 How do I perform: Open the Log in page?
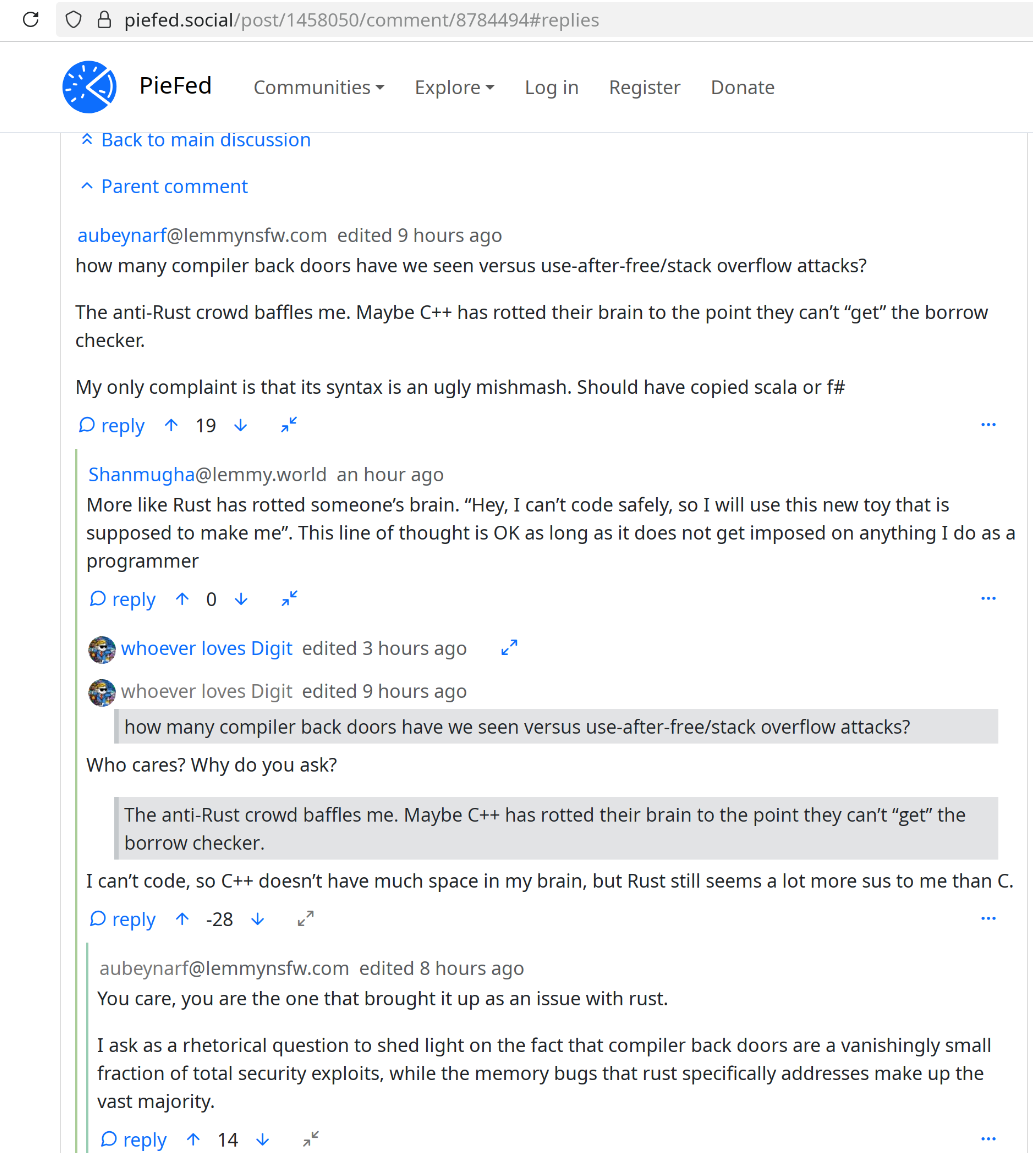tap(551, 87)
